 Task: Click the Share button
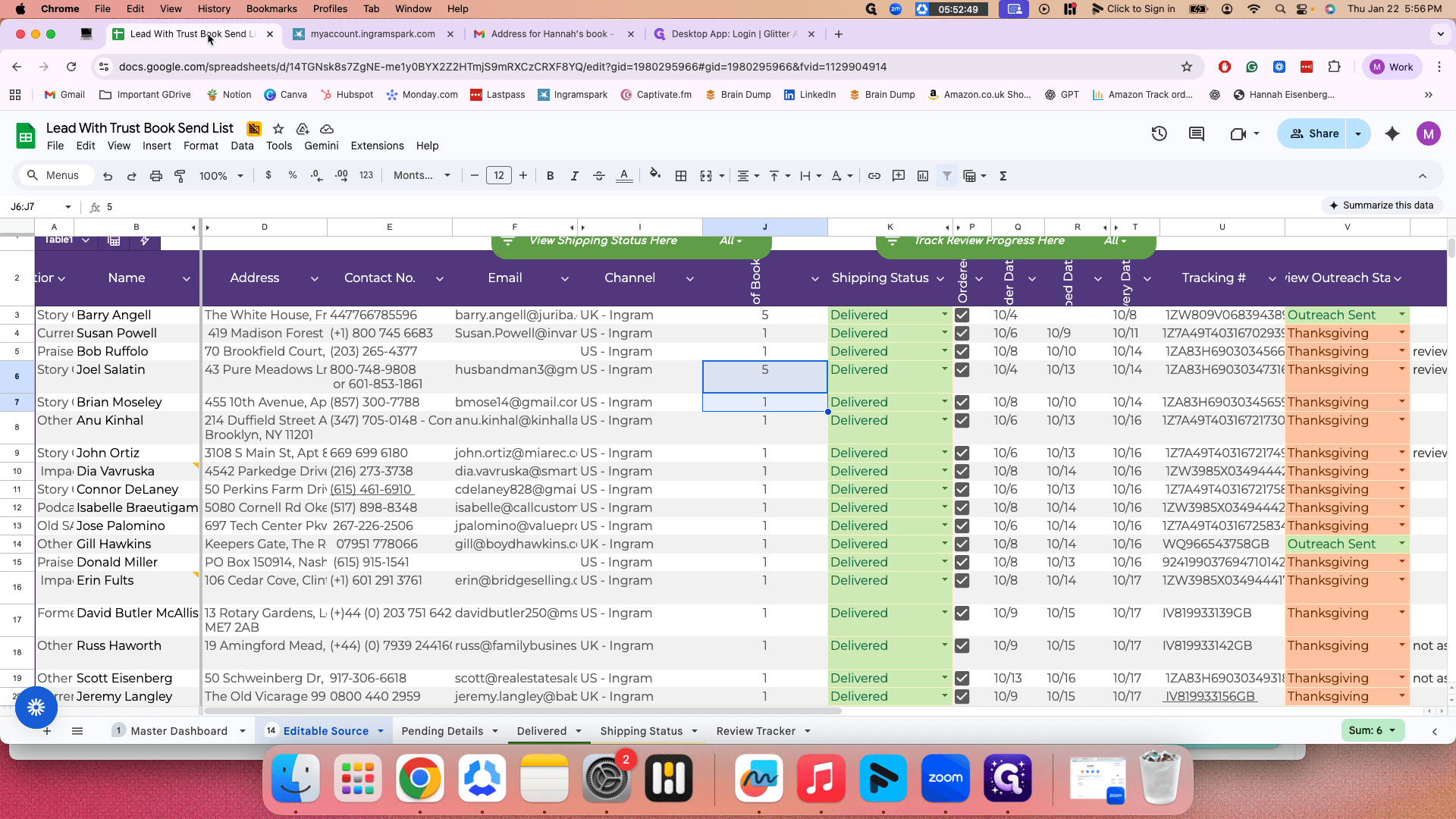click(x=1315, y=133)
